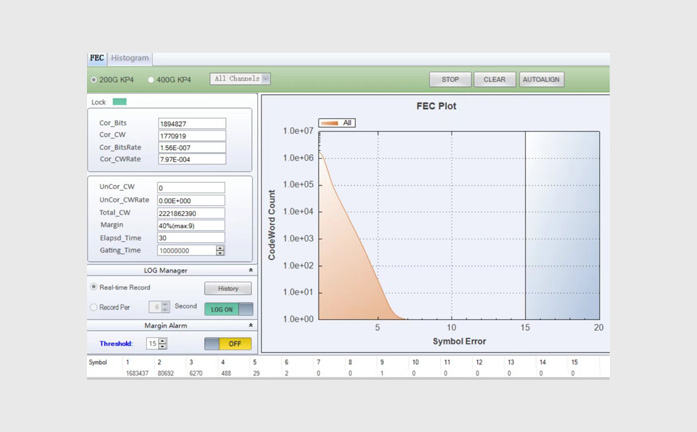Click the symbol 2 count 80692
Image resolution: width=697 pixels, height=432 pixels.
click(x=166, y=373)
